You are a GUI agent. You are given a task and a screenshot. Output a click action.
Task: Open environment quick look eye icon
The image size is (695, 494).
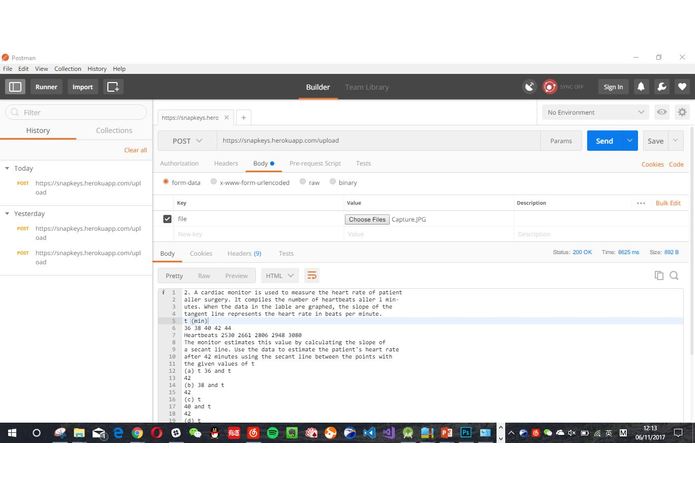point(662,112)
